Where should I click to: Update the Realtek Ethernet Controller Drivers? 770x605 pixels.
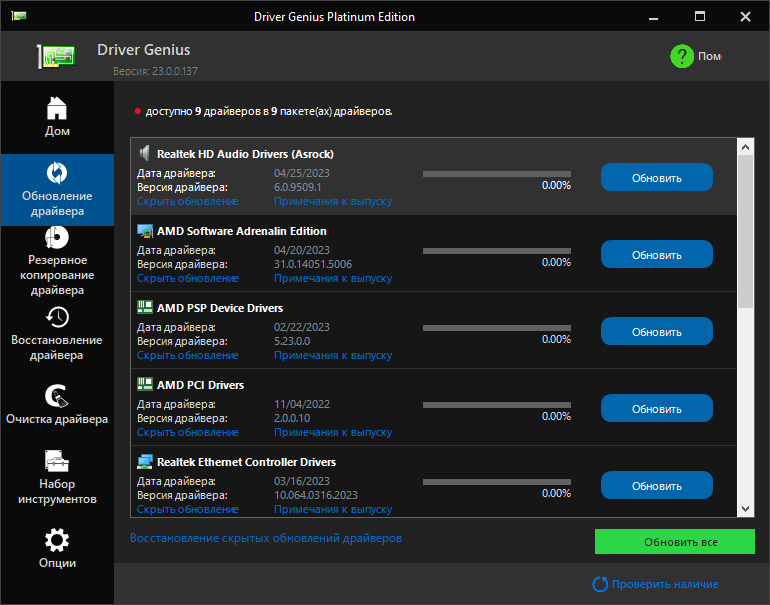point(657,485)
